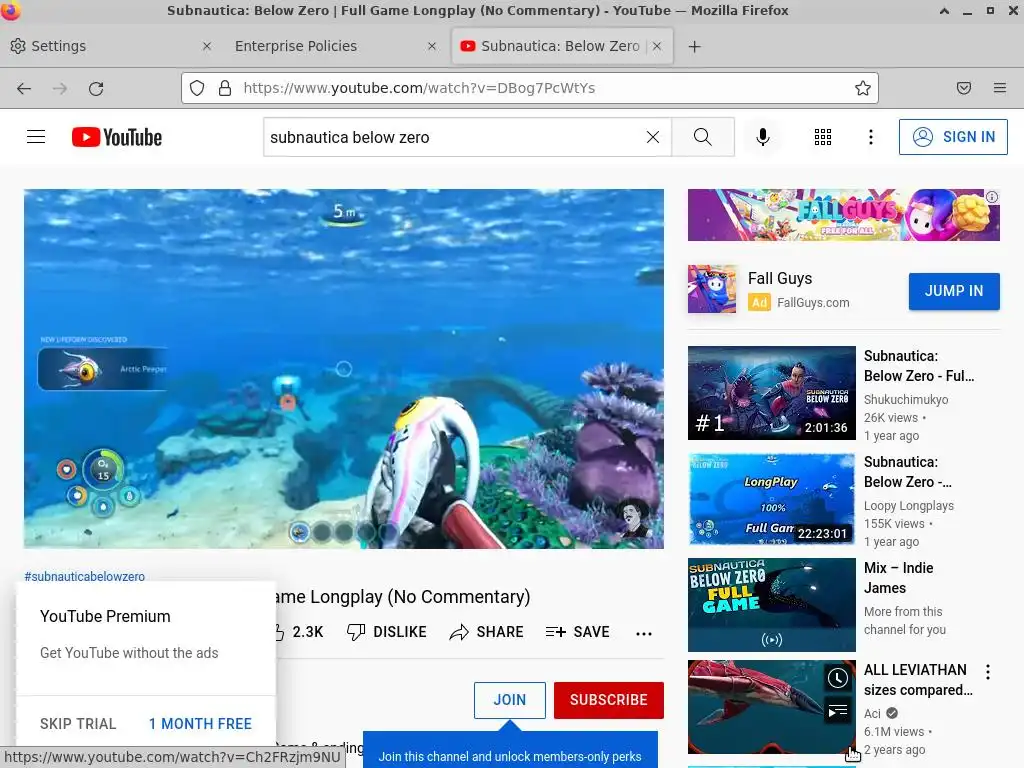Click the 2.3K like count
This screenshot has height=768, width=1024.
[x=308, y=632]
